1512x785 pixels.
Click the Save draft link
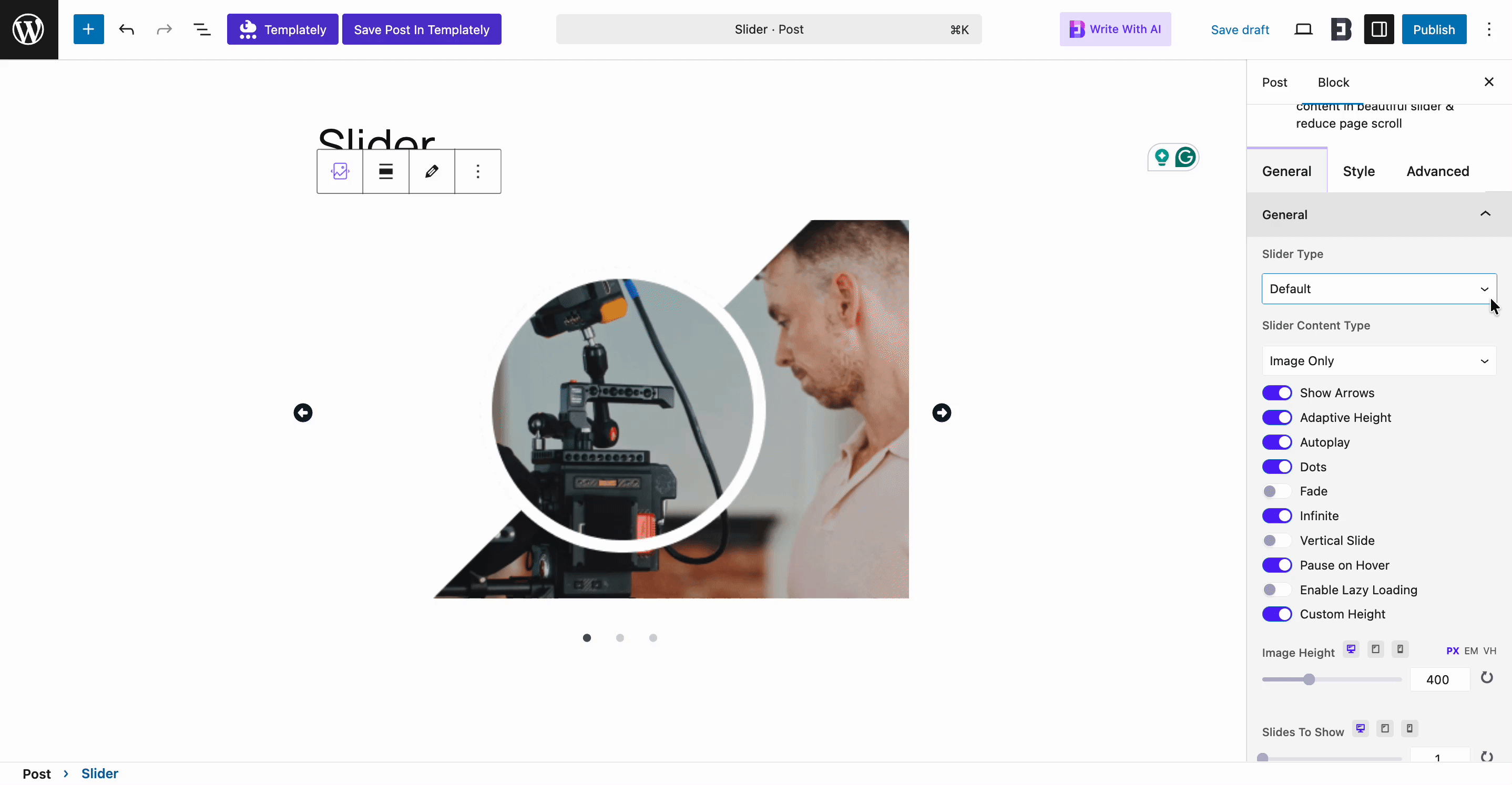point(1240,29)
